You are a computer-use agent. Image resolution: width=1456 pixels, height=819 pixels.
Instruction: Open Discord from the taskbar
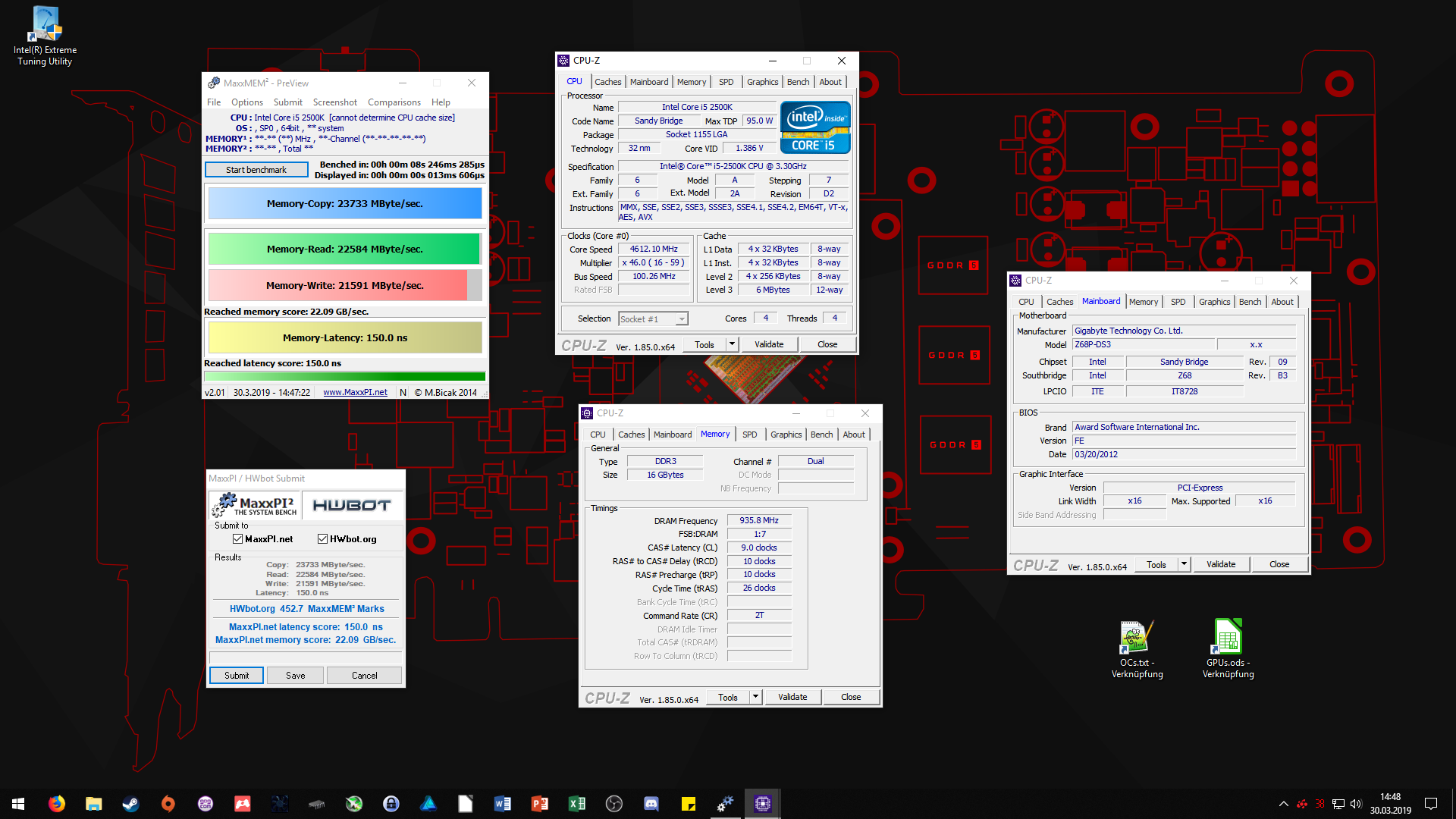pos(651,804)
